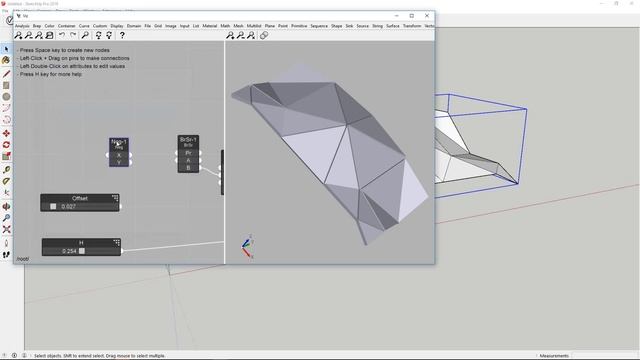Open the Display menu
Viewport: 640px width, 360px height.
pos(117,26)
